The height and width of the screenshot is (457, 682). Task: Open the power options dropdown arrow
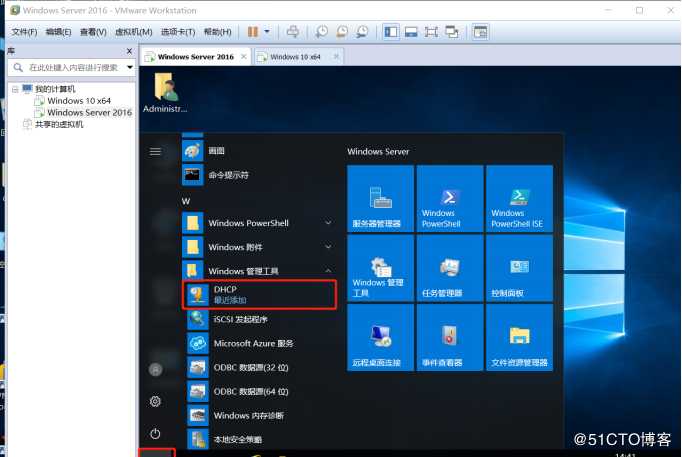pyautogui.click(x=267, y=32)
